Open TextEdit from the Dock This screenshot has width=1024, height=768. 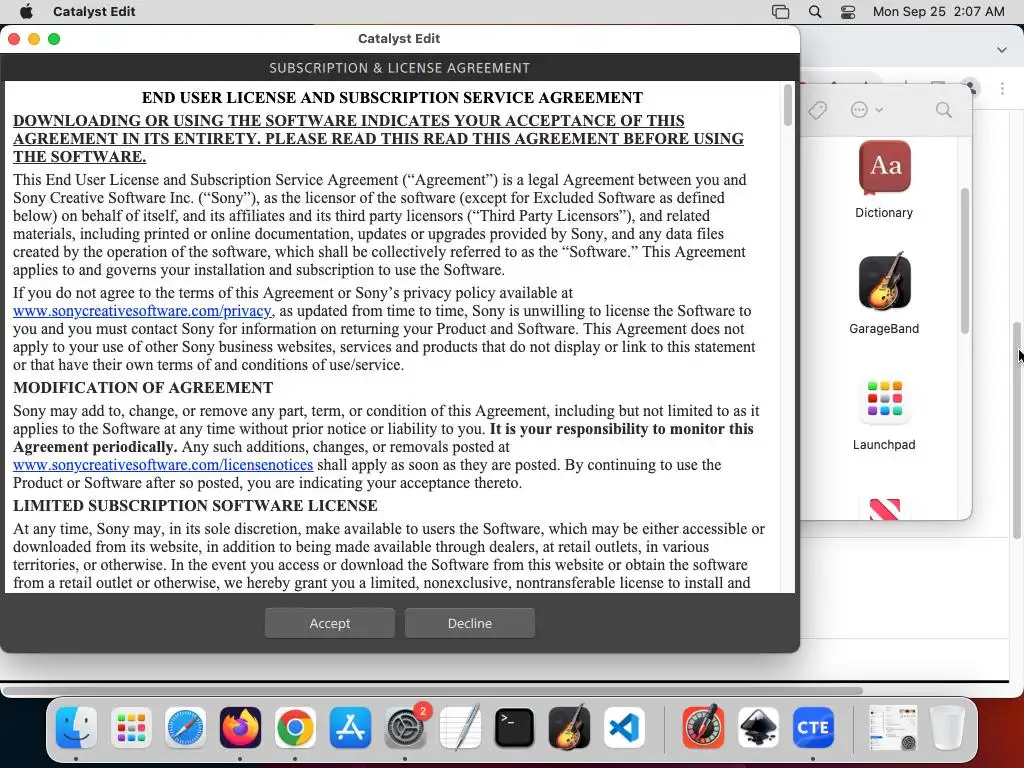pos(460,728)
